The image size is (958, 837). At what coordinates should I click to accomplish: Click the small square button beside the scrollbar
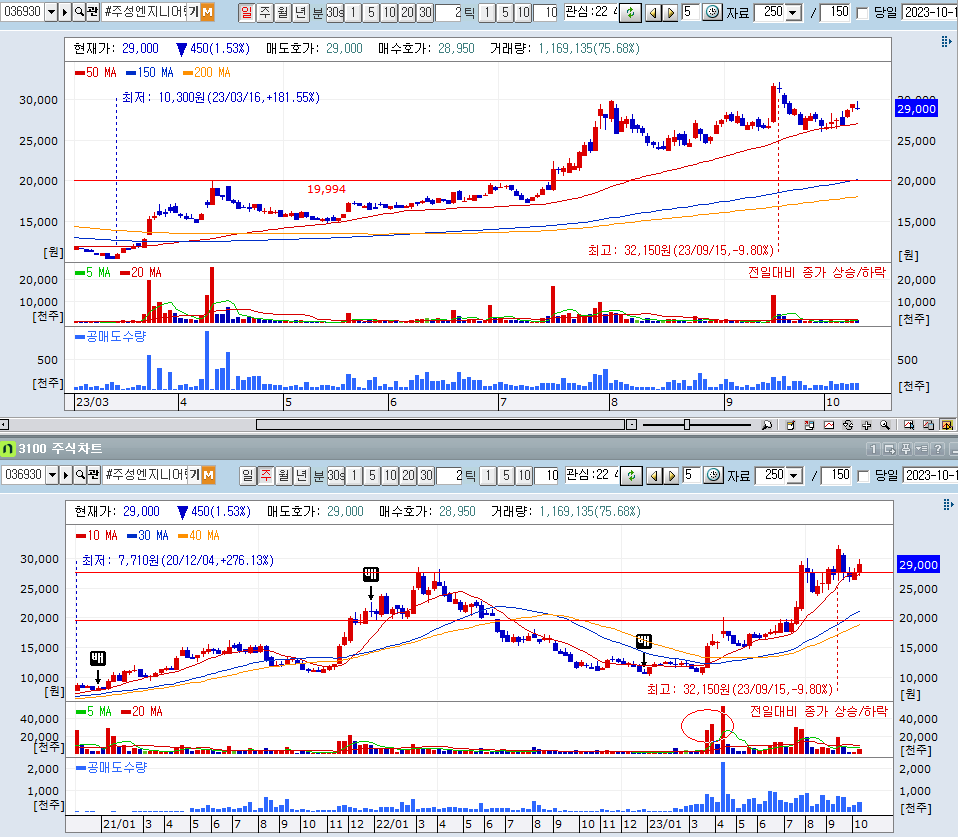pyautogui.click(x=632, y=424)
